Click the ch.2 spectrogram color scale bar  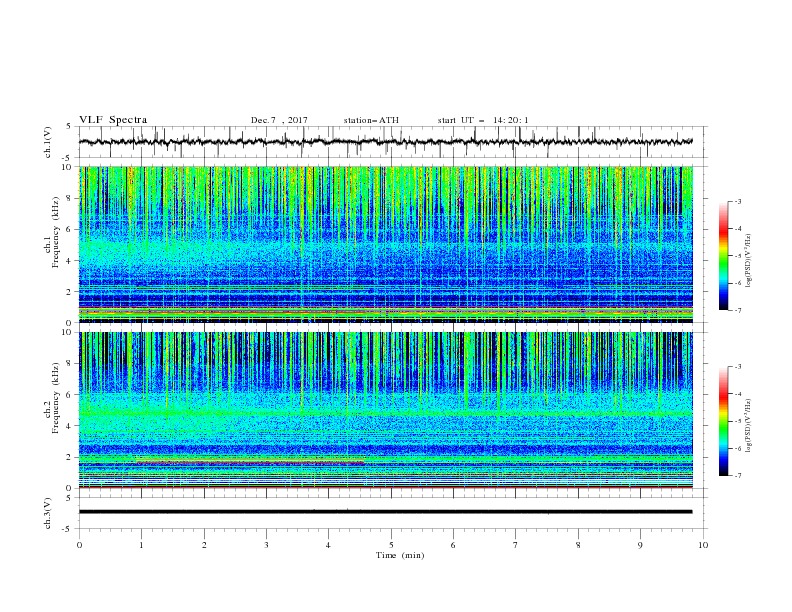pos(723,421)
